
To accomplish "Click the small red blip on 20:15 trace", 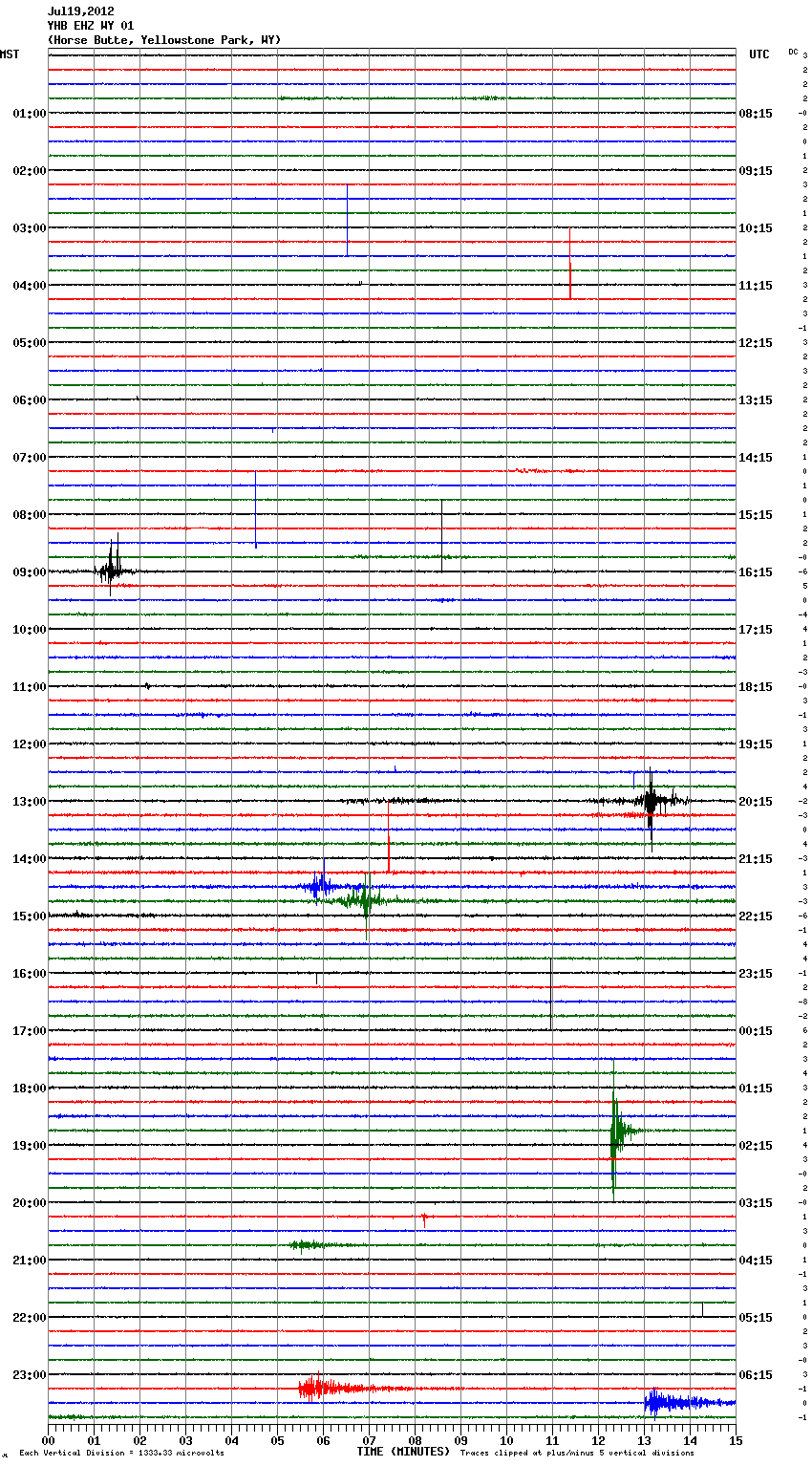I will (x=424, y=1219).
